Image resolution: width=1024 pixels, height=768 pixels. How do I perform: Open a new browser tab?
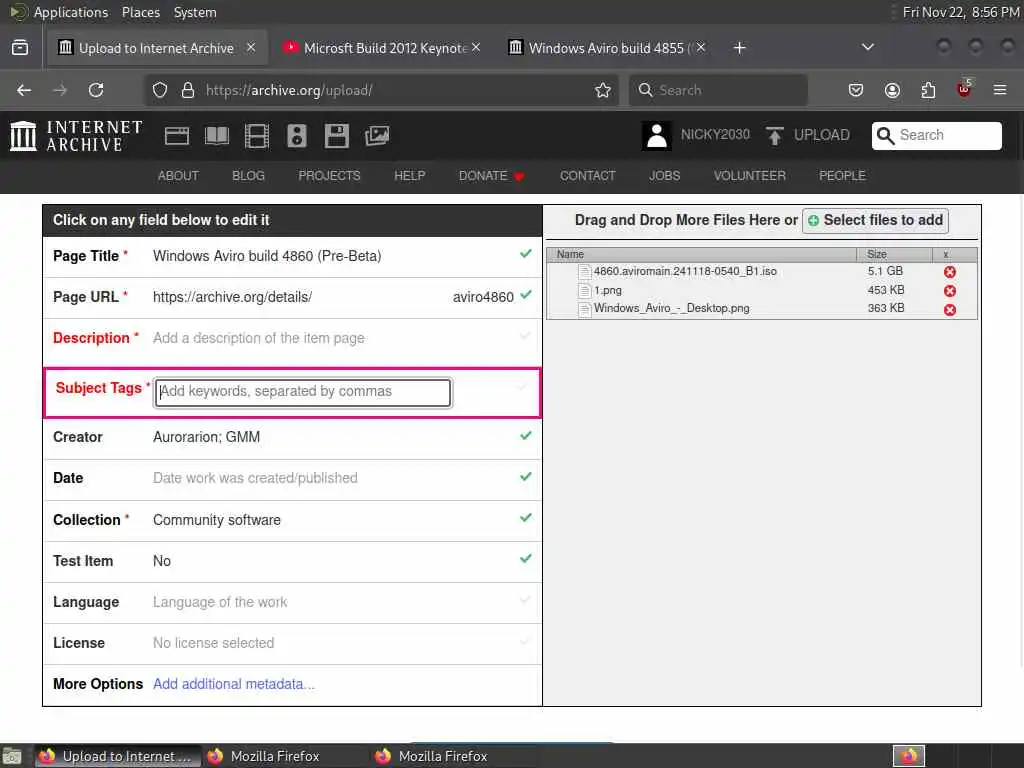tap(739, 48)
